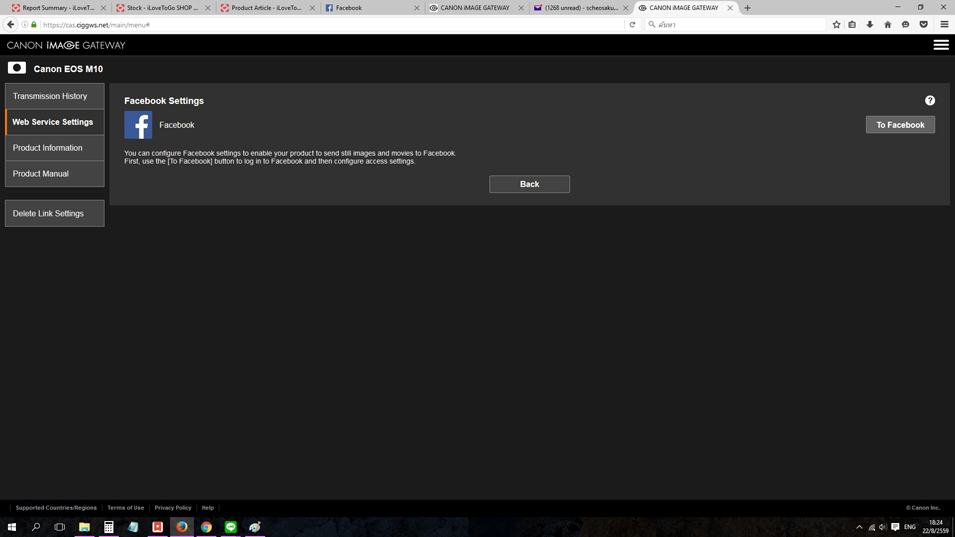Click the Facebook logo icon in settings
The width and height of the screenshot is (955, 537).
(138, 125)
